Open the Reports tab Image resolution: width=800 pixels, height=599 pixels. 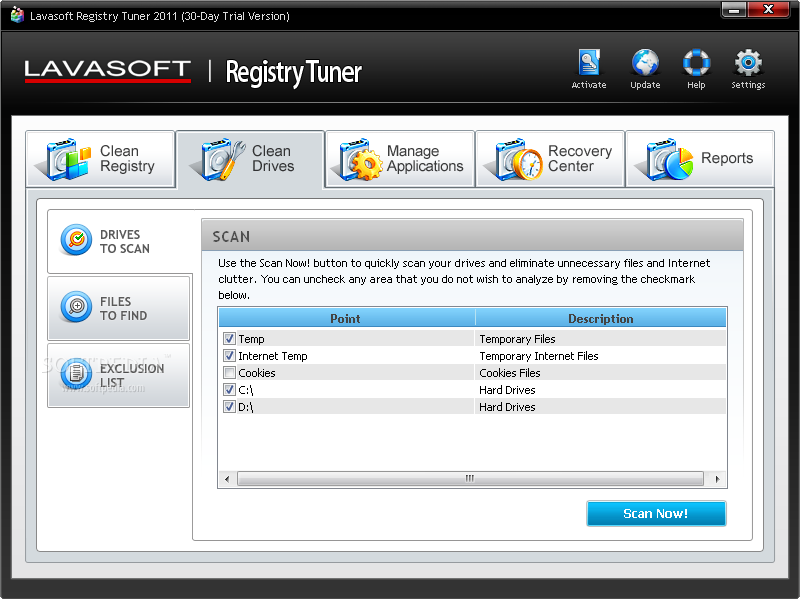(700, 159)
